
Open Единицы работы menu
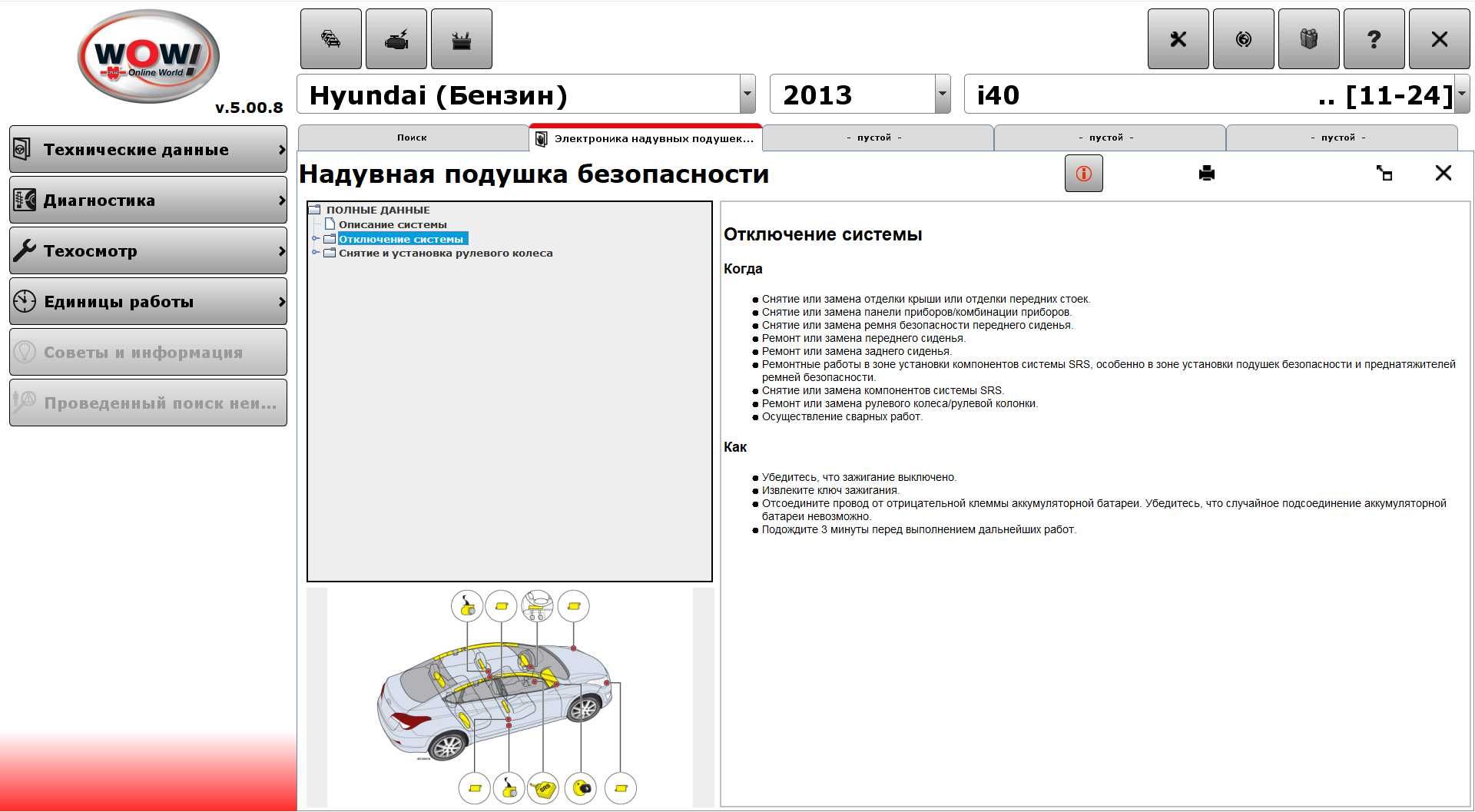[x=148, y=302]
